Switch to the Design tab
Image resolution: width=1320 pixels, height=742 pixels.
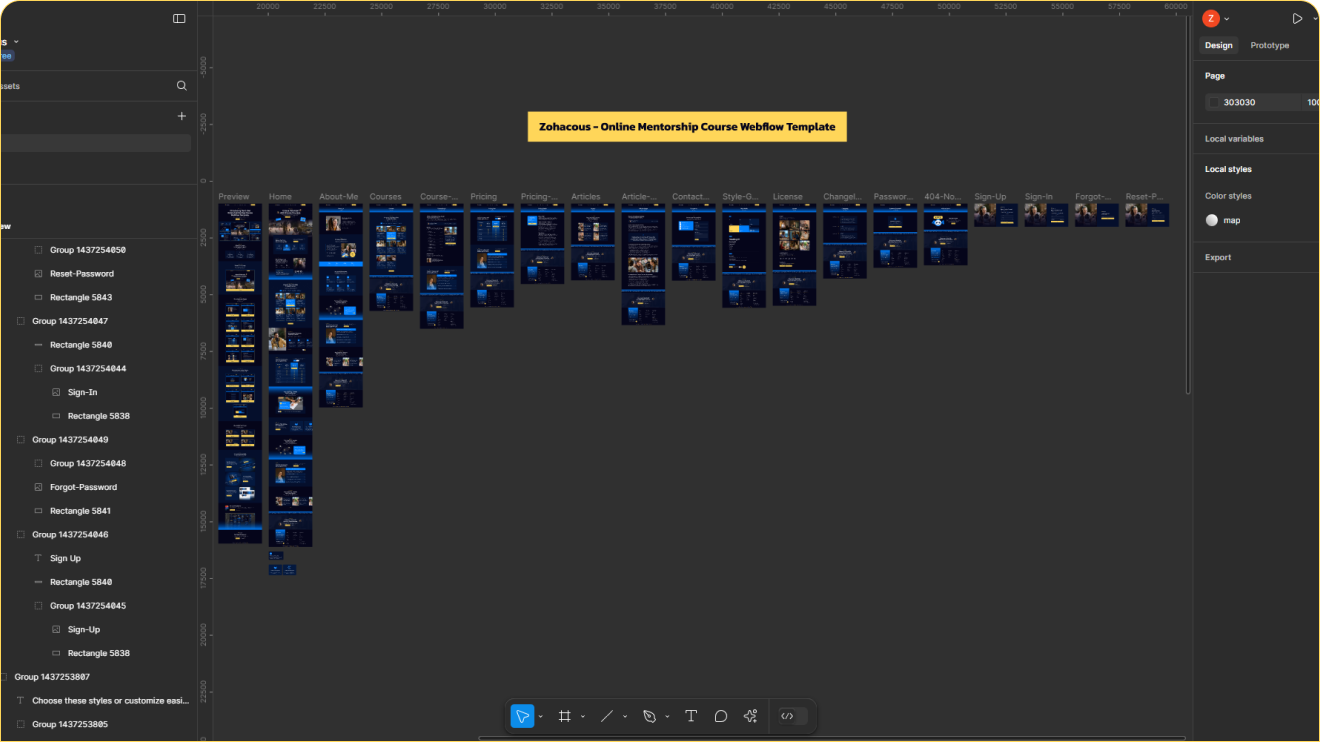click(1218, 45)
